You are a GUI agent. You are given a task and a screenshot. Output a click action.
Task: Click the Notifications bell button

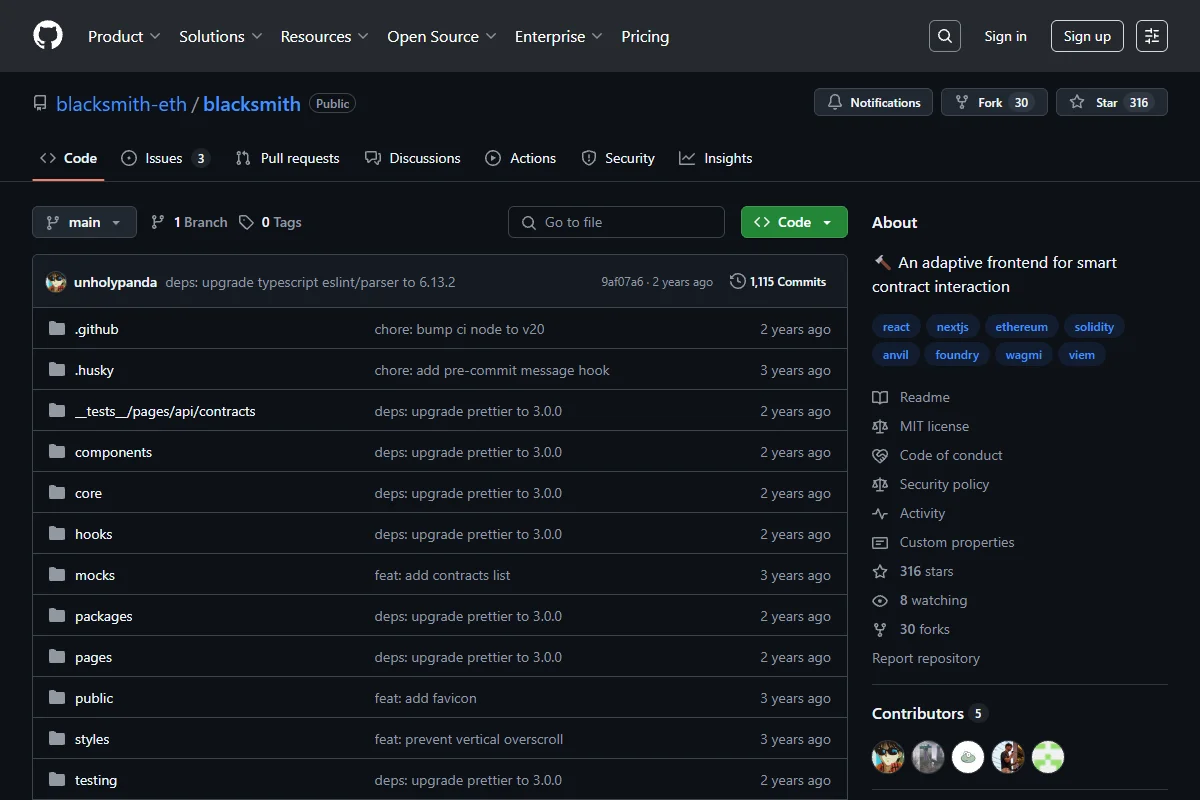click(873, 102)
